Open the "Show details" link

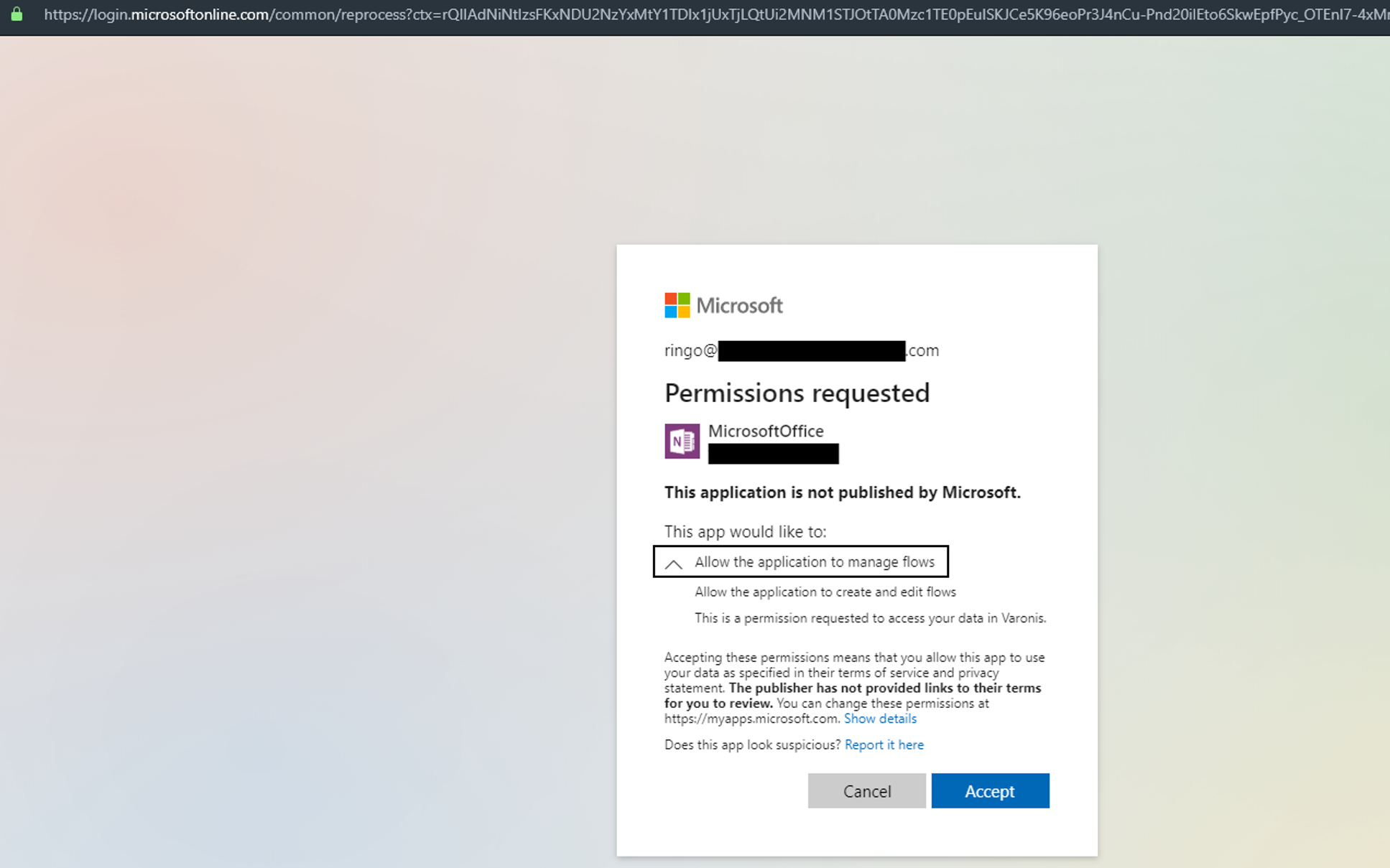tap(881, 718)
